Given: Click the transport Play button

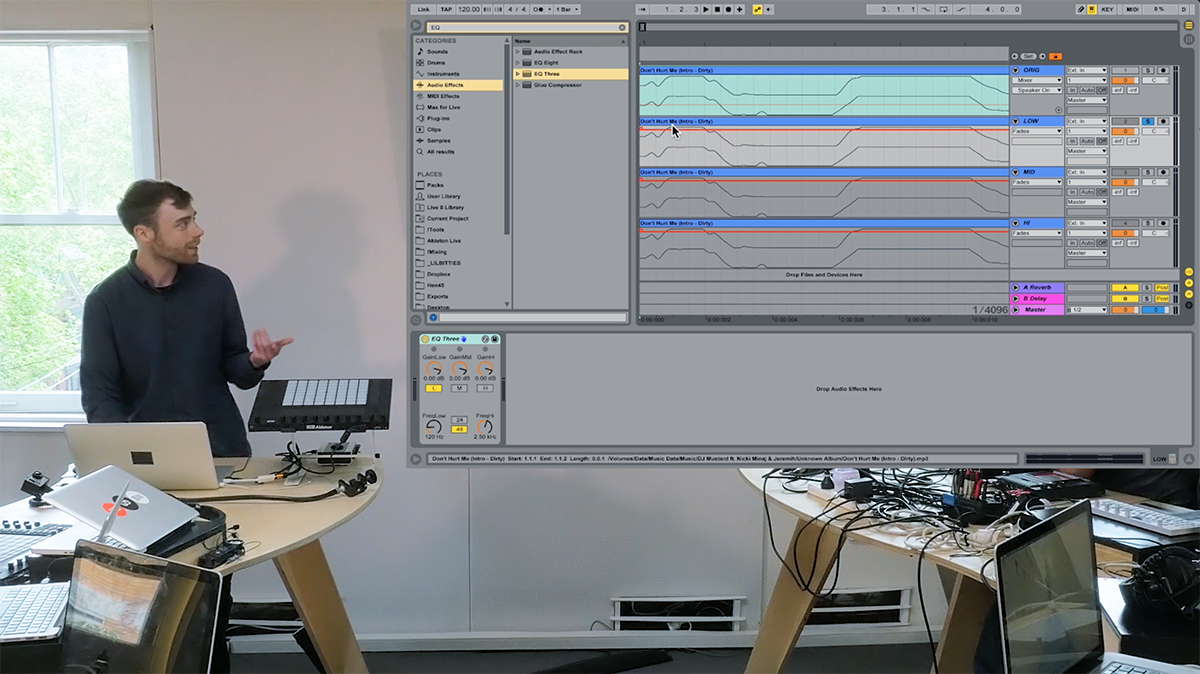Looking at the screenshot, I should point(705,9).
